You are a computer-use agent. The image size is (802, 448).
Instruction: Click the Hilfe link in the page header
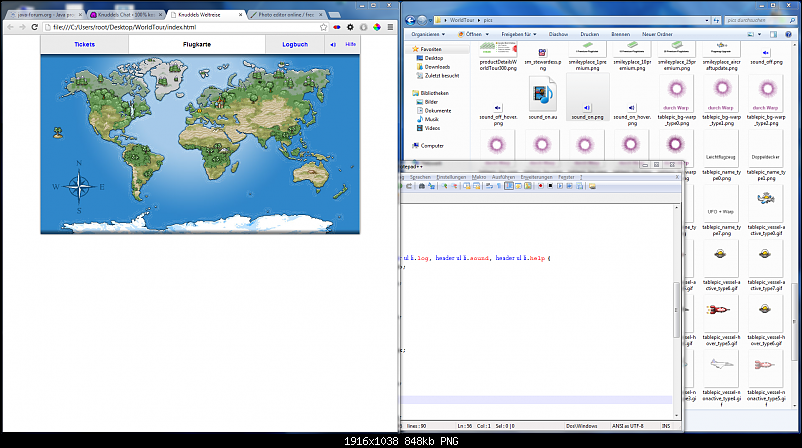[350, 44]
